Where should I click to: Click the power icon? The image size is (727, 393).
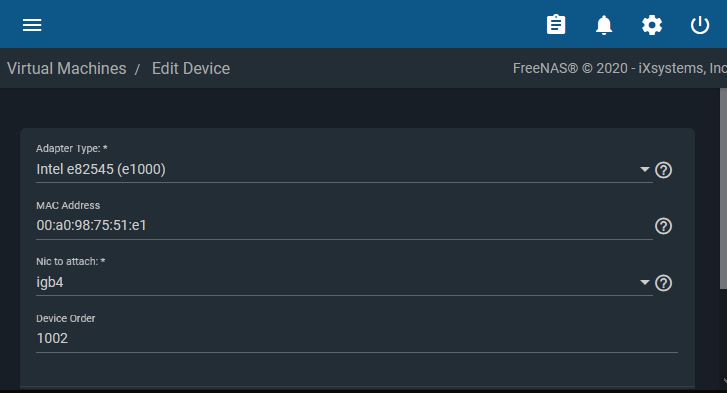coord(700,25)
